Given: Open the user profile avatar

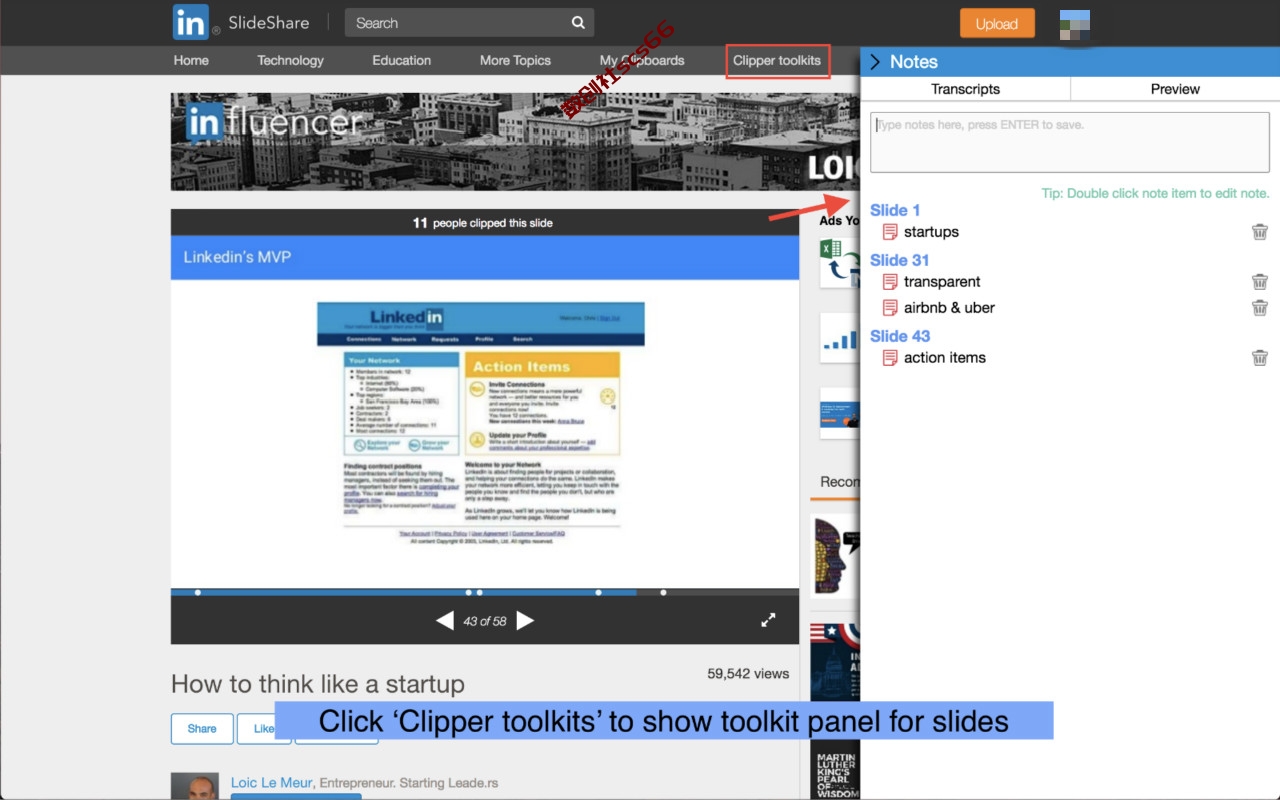Looking at the screenshot, I should tap(1075, 24).
